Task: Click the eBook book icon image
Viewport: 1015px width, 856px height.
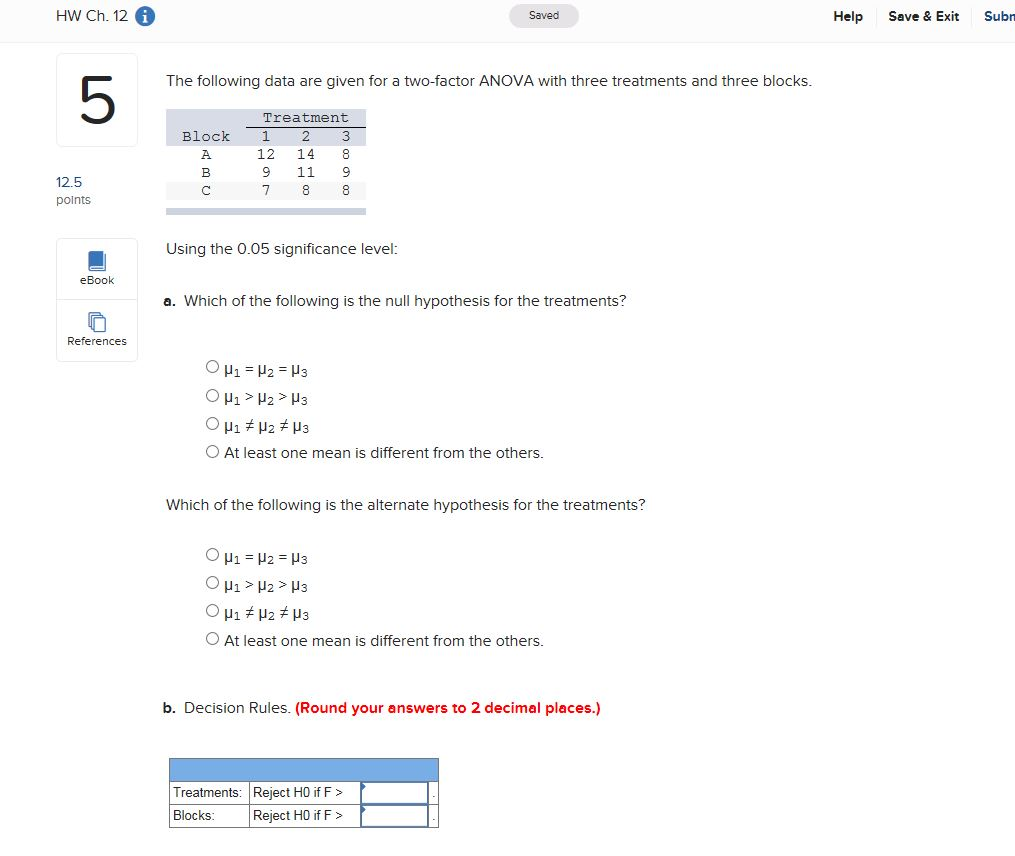Action: tap(96, 260)
